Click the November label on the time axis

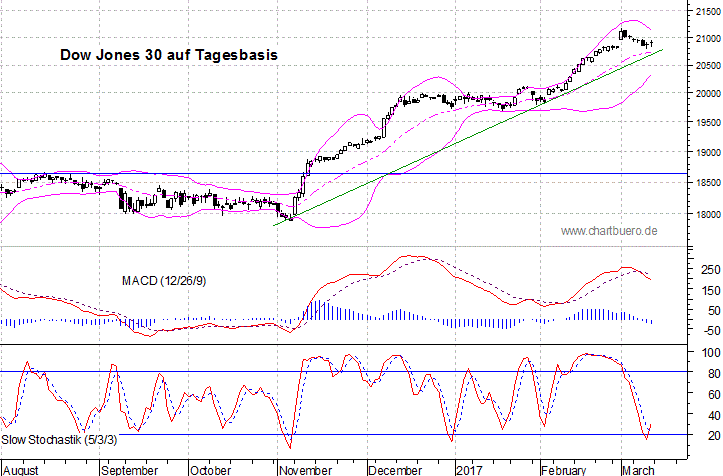coord(305,470)
